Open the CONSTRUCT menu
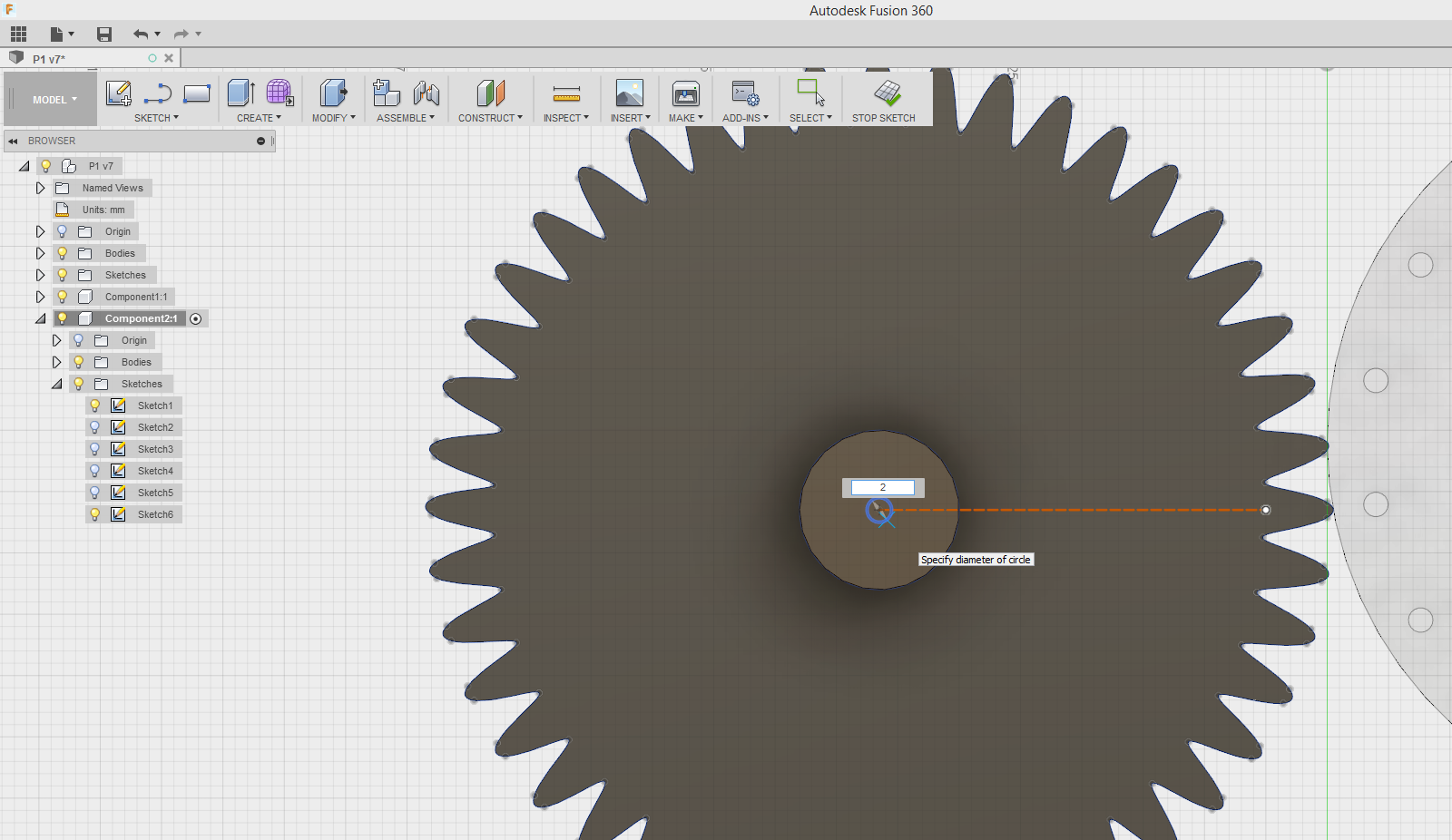This screenshot has width=1452, height=840. click(490, 118)
